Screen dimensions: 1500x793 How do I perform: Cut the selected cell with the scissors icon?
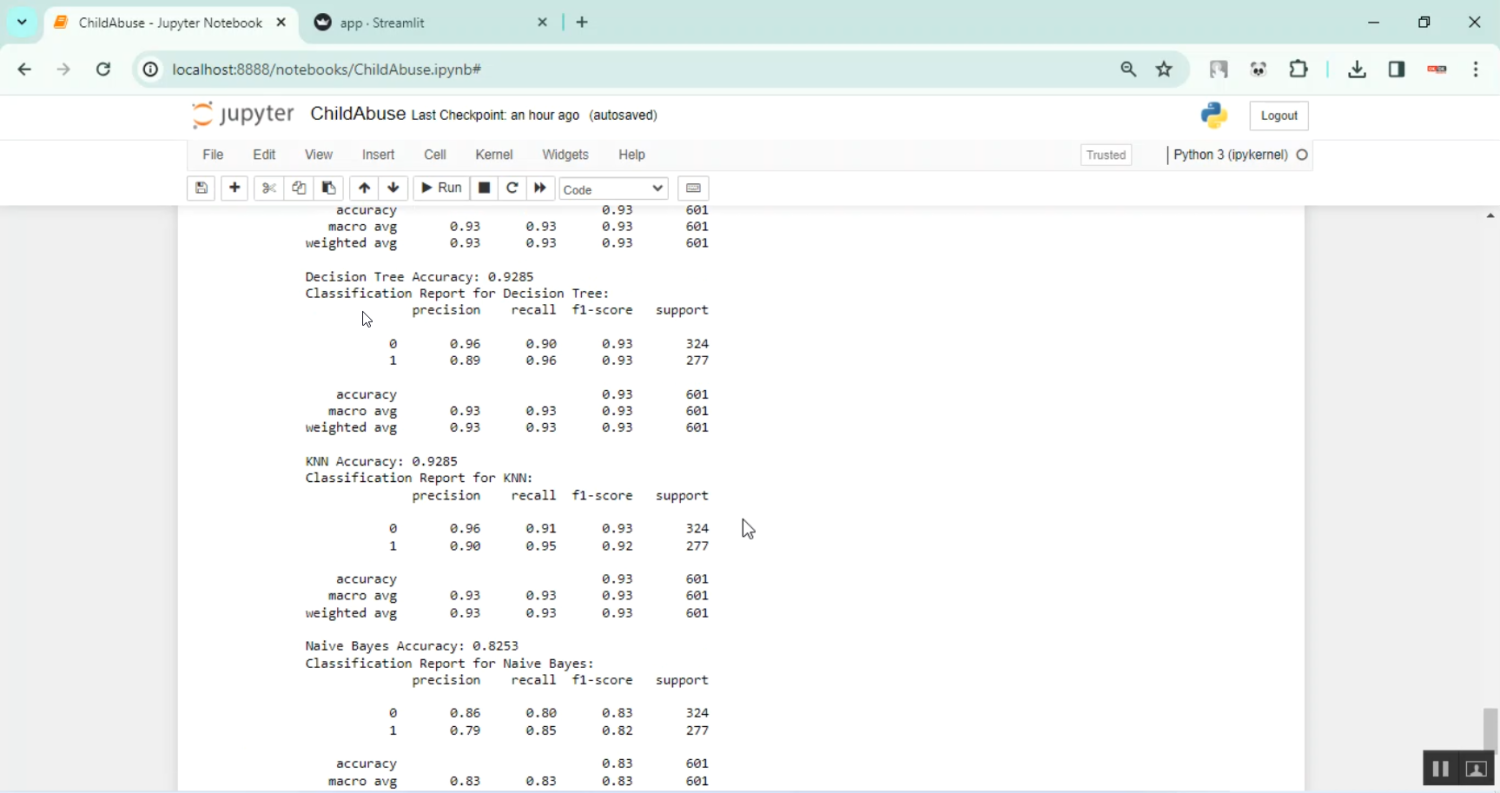[x=267, y=188]
